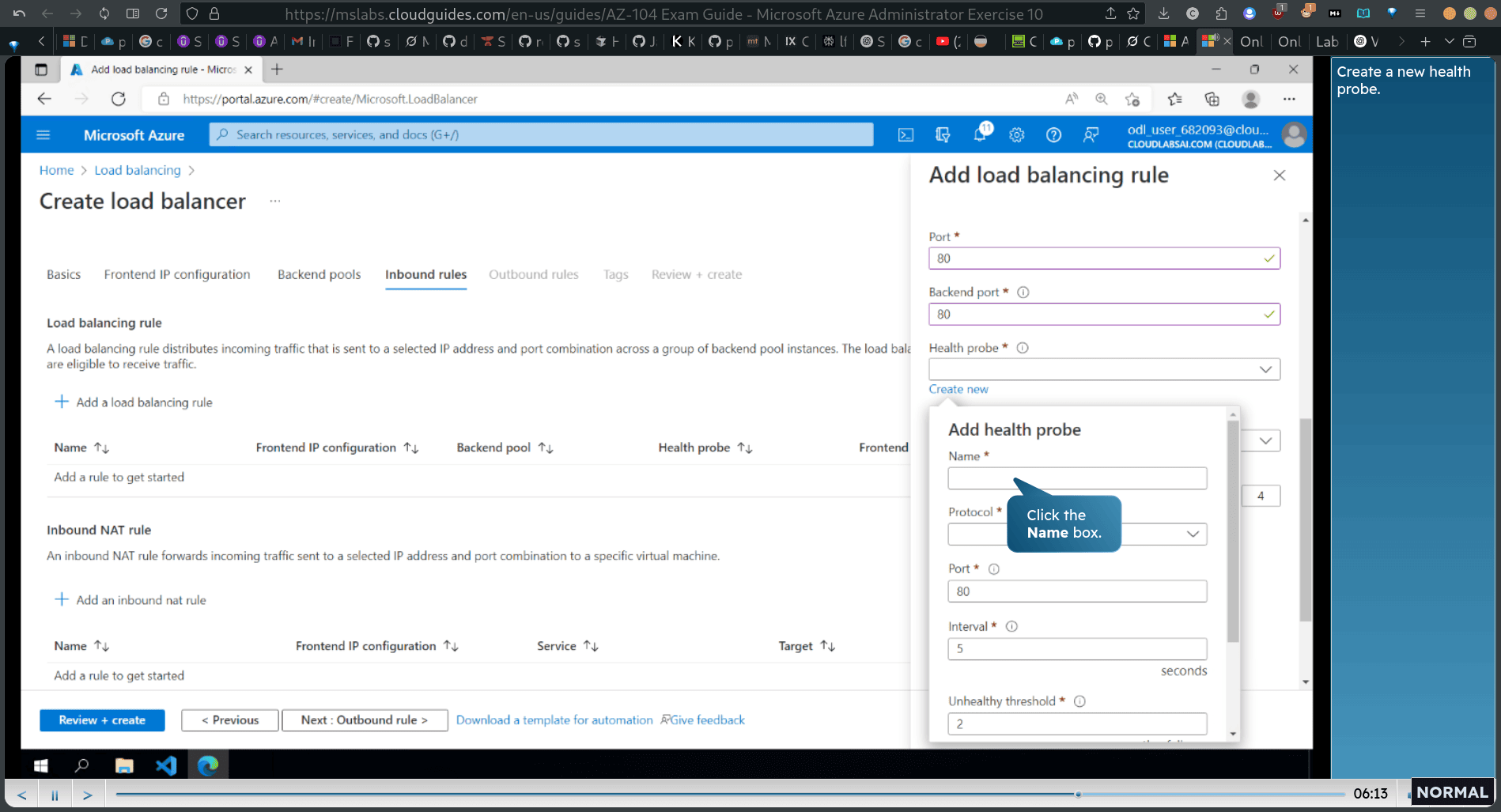The image size is (1501, 812).
Task: Open the Outbound rules tab
Action: 534,274
